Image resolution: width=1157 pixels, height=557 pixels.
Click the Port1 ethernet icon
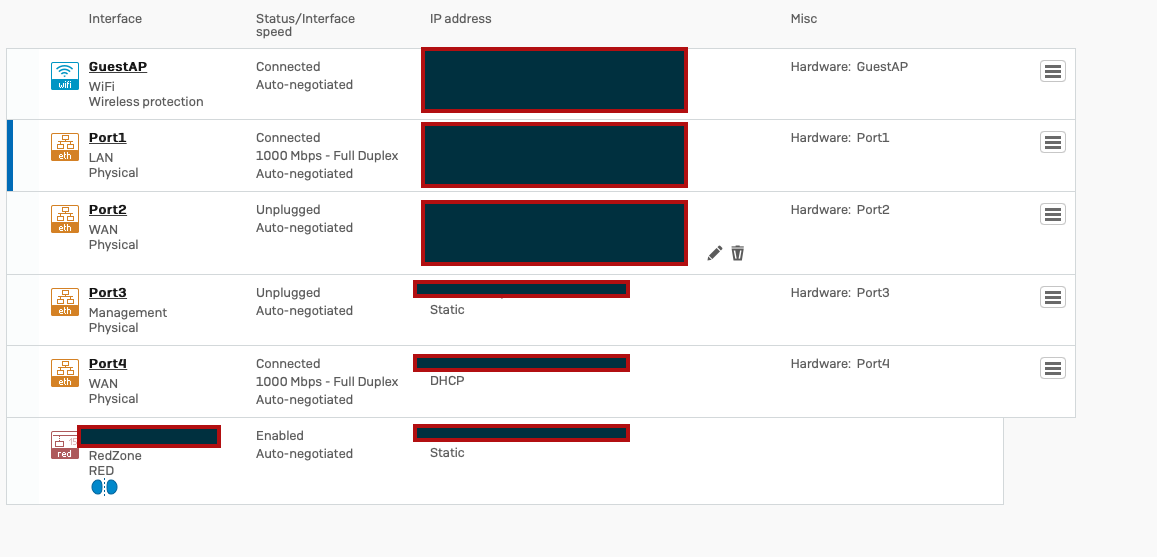coord(65,147)
